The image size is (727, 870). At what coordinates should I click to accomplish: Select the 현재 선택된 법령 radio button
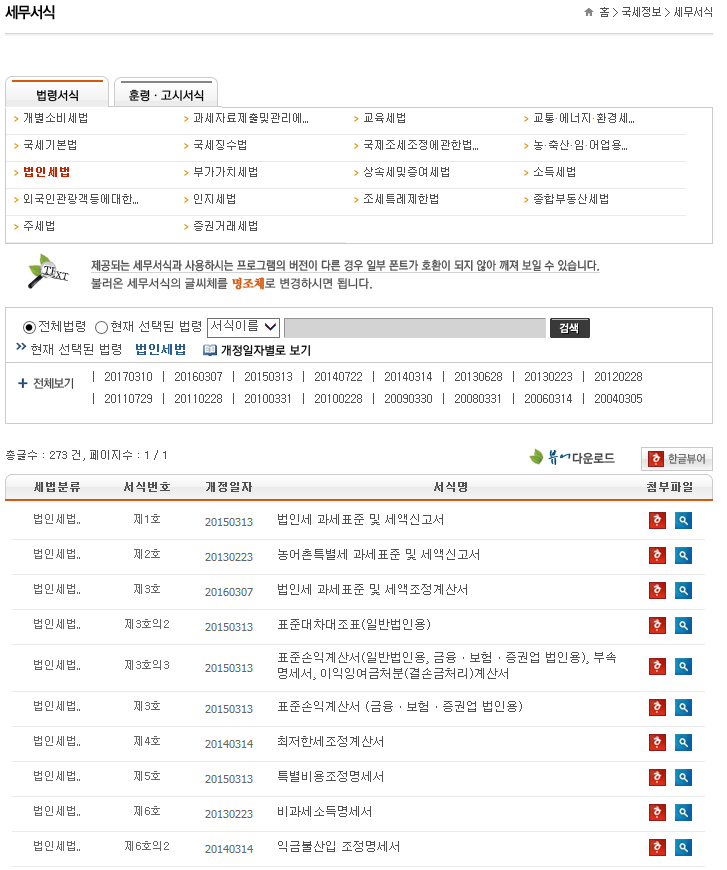pyautogui.click(x=101, y=327)
